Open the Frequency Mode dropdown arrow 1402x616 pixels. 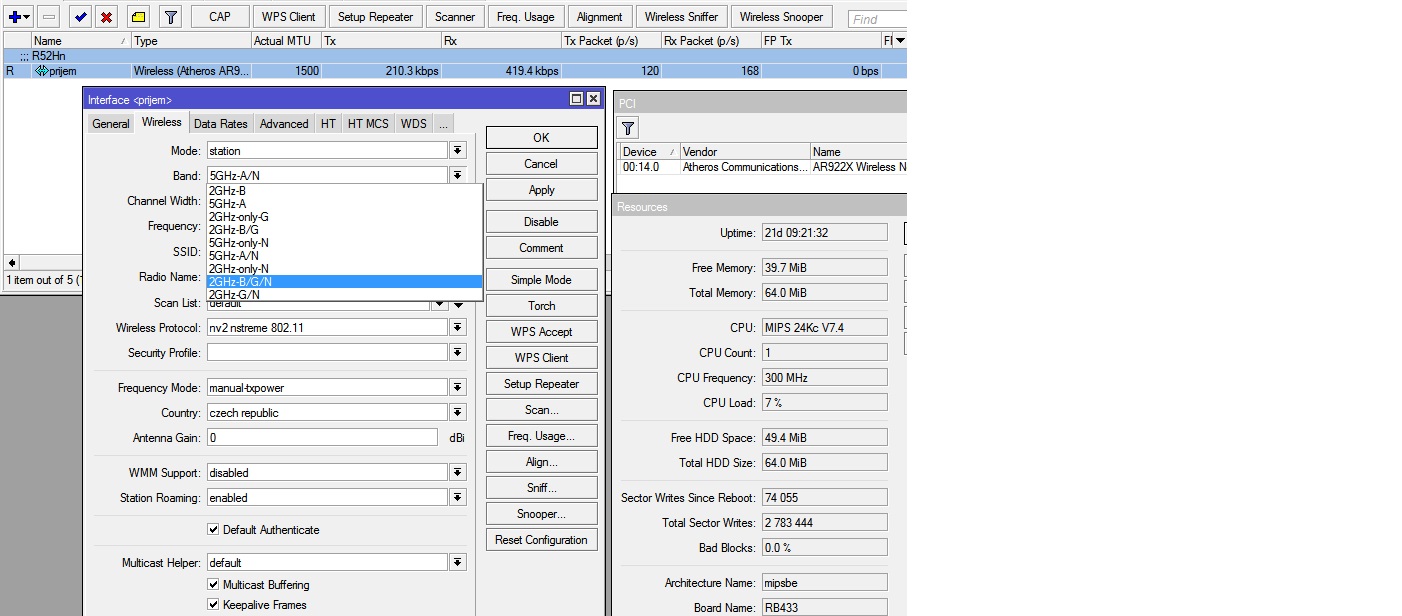pyautogui.click(x=457, y=388)
